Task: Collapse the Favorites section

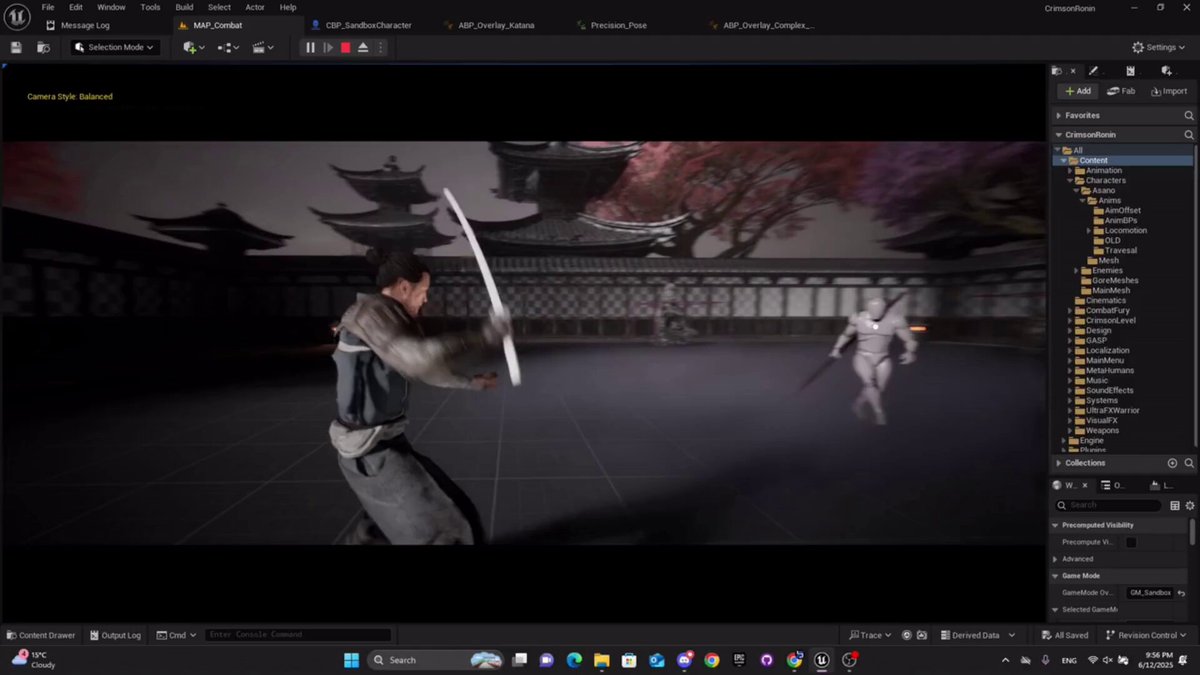Action: pos(1059,115)
